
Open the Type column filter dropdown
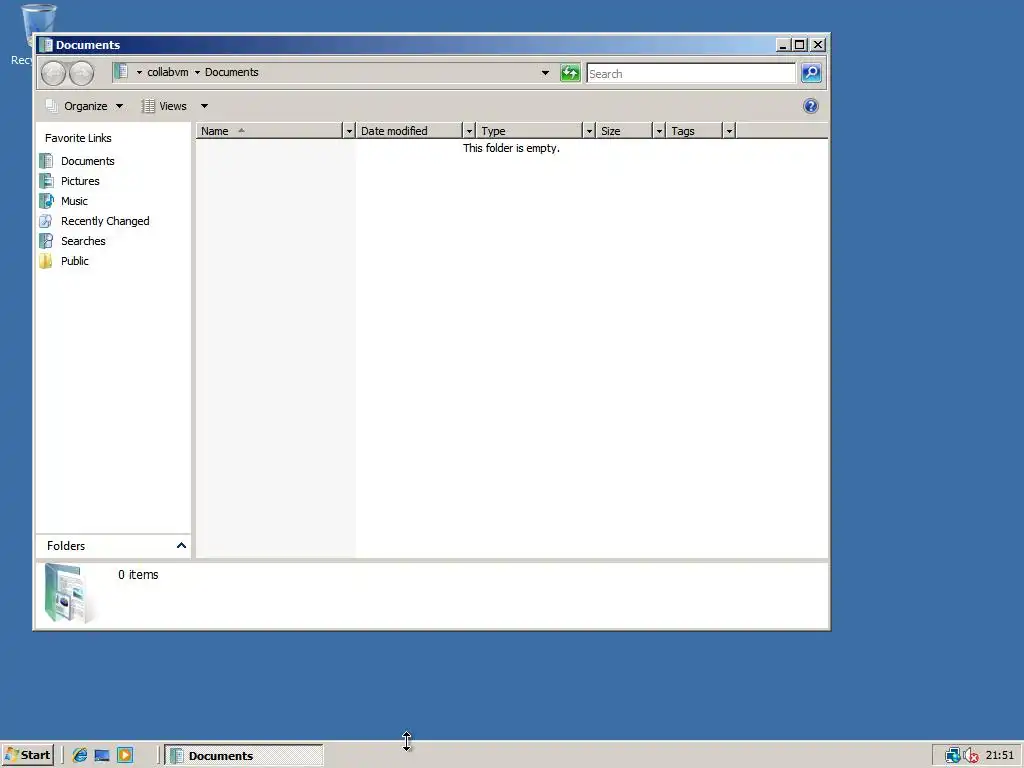(x=589, y=131)
